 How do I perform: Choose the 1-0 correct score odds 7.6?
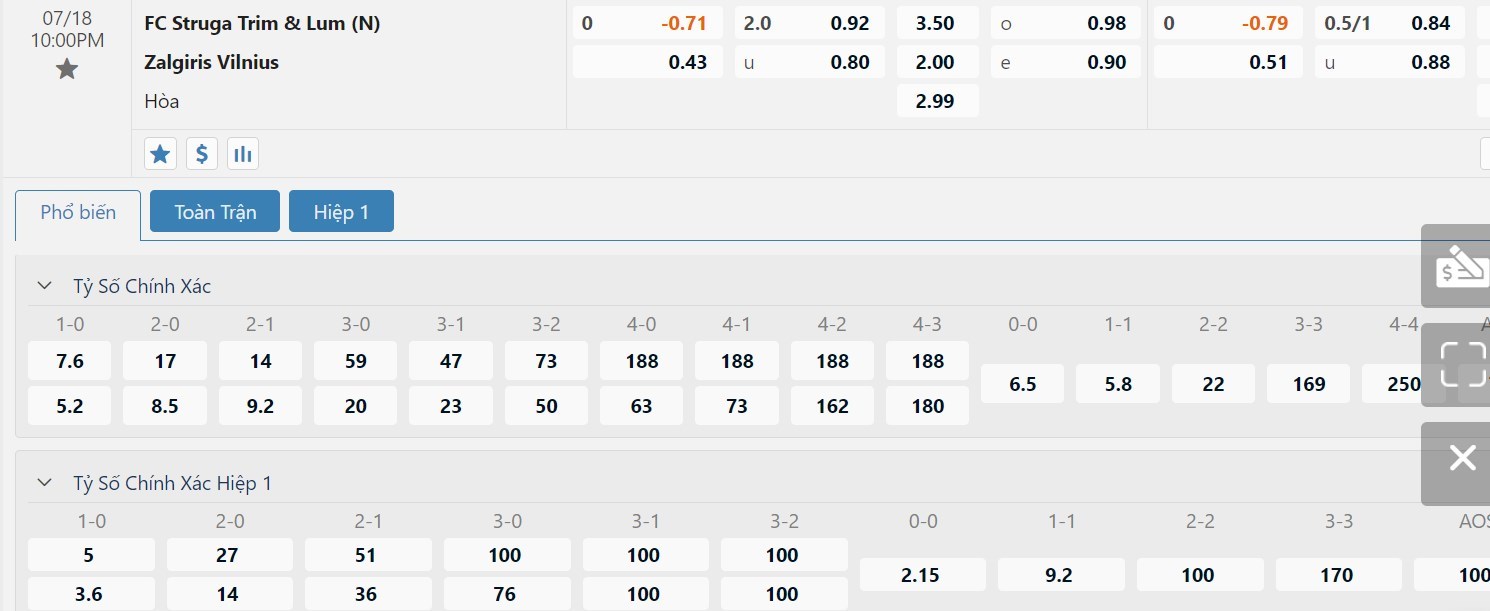tap(70, 361)
